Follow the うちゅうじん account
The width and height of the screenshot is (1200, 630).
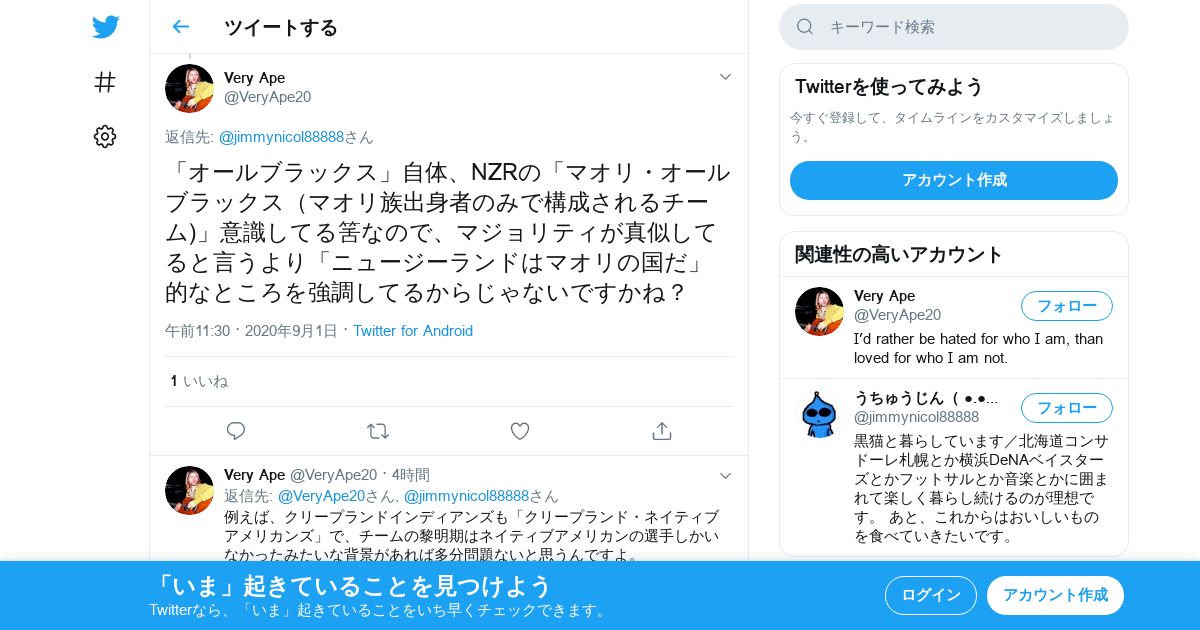pos(1066,408)
